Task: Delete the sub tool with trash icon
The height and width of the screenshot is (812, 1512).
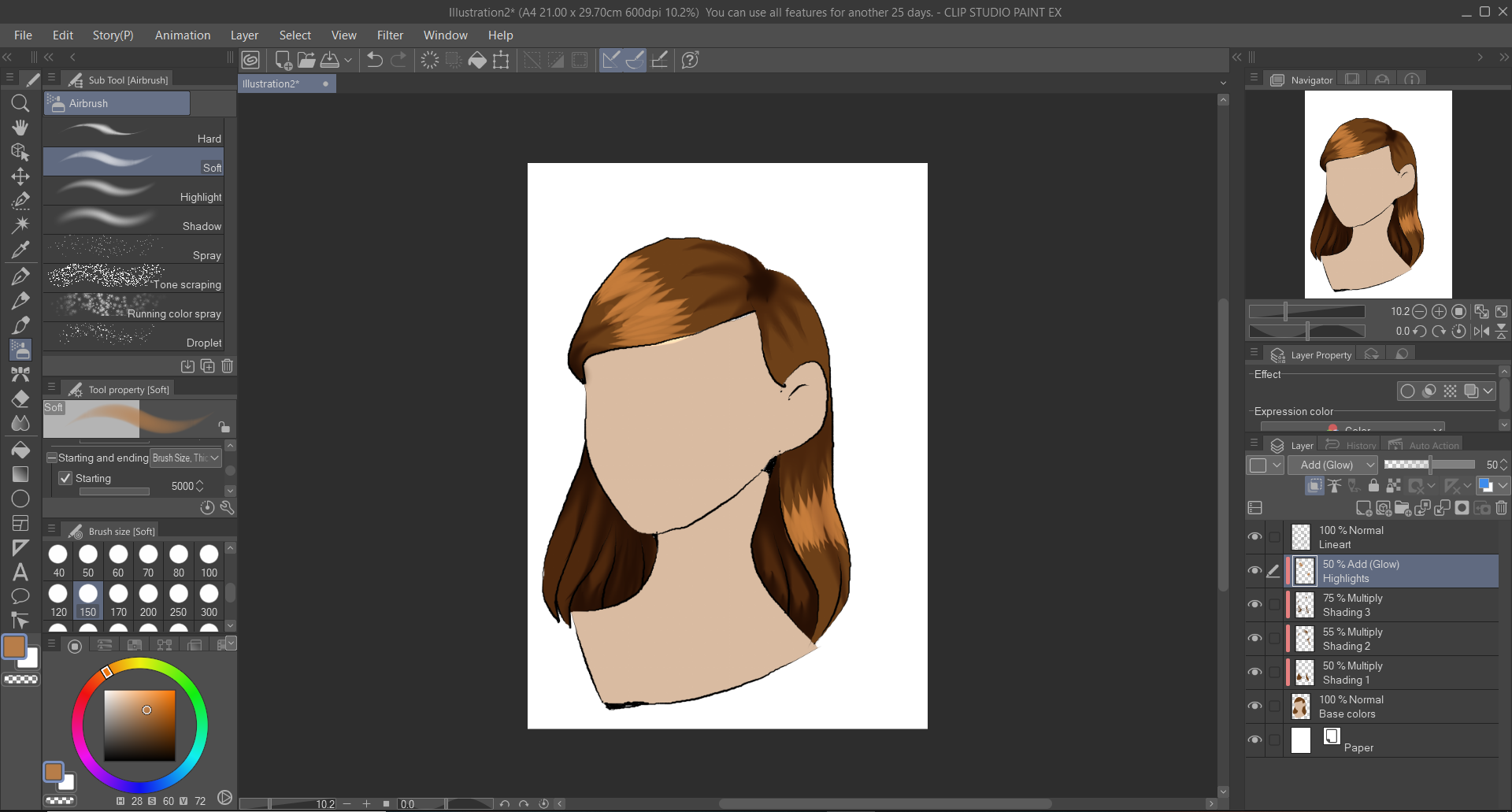Action: click(227, 365)
